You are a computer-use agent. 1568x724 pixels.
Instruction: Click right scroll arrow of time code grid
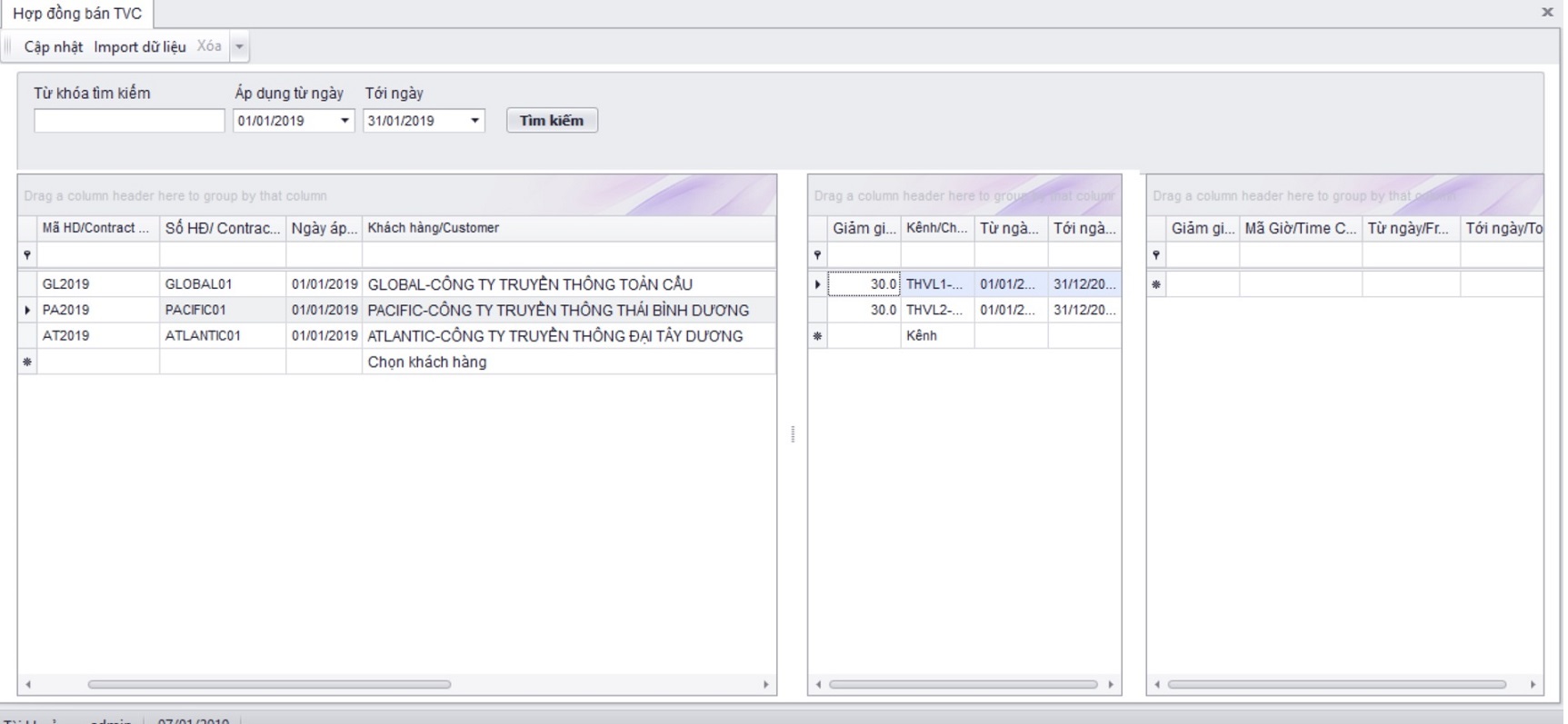coord(1533,684)
